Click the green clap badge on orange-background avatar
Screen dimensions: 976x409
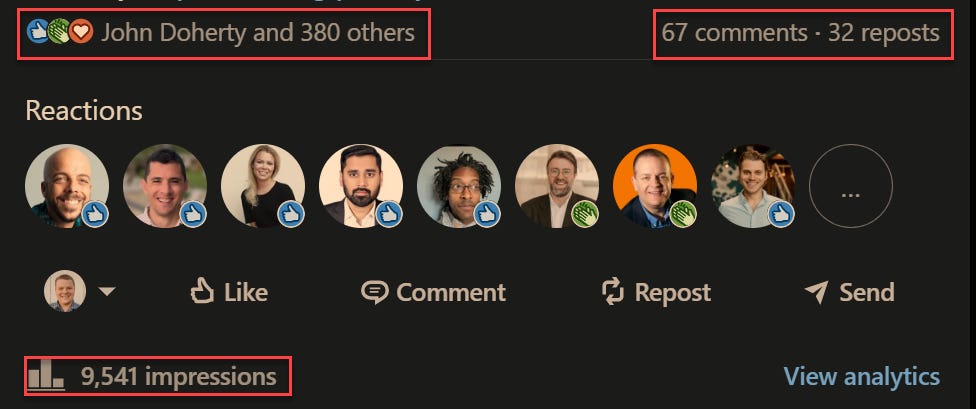[683, 214]
